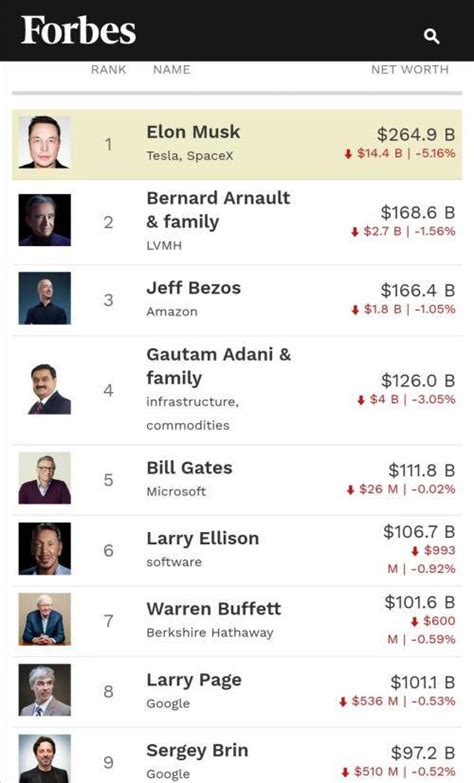The width and height of the screenshot is (474, 783).
Task: Select the Jeff Bezos name link
Action: click(x=194, y=288)
